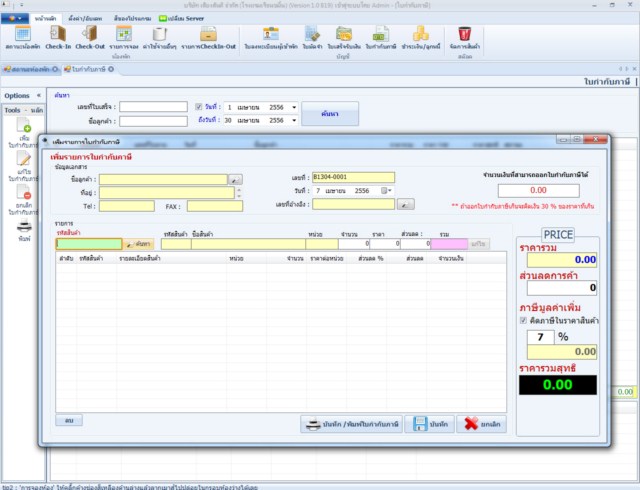Close the tax invoice tab icon

click(111, 69)
